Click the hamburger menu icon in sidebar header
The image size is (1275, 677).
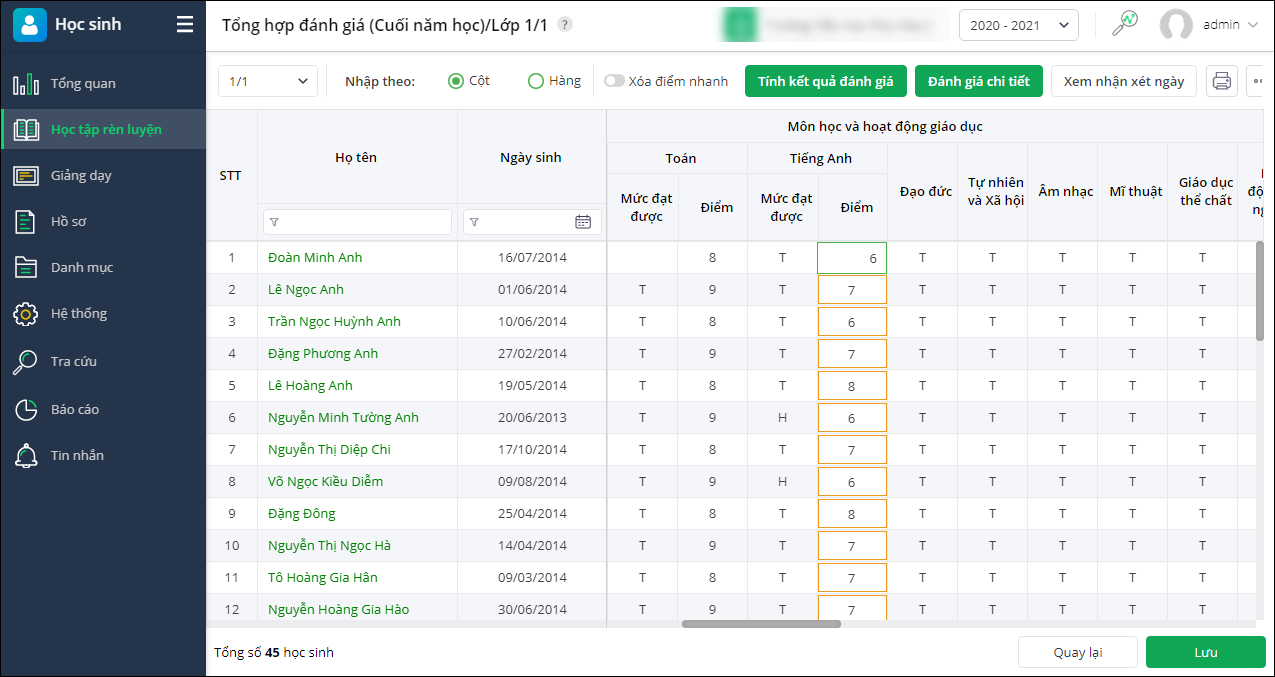click(185, 25)
